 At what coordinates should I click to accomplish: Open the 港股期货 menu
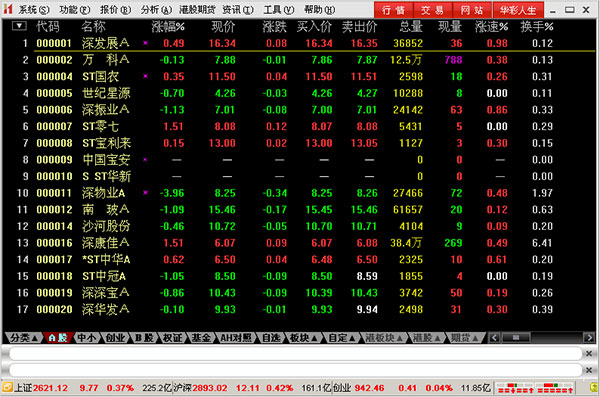pos(197,10)
